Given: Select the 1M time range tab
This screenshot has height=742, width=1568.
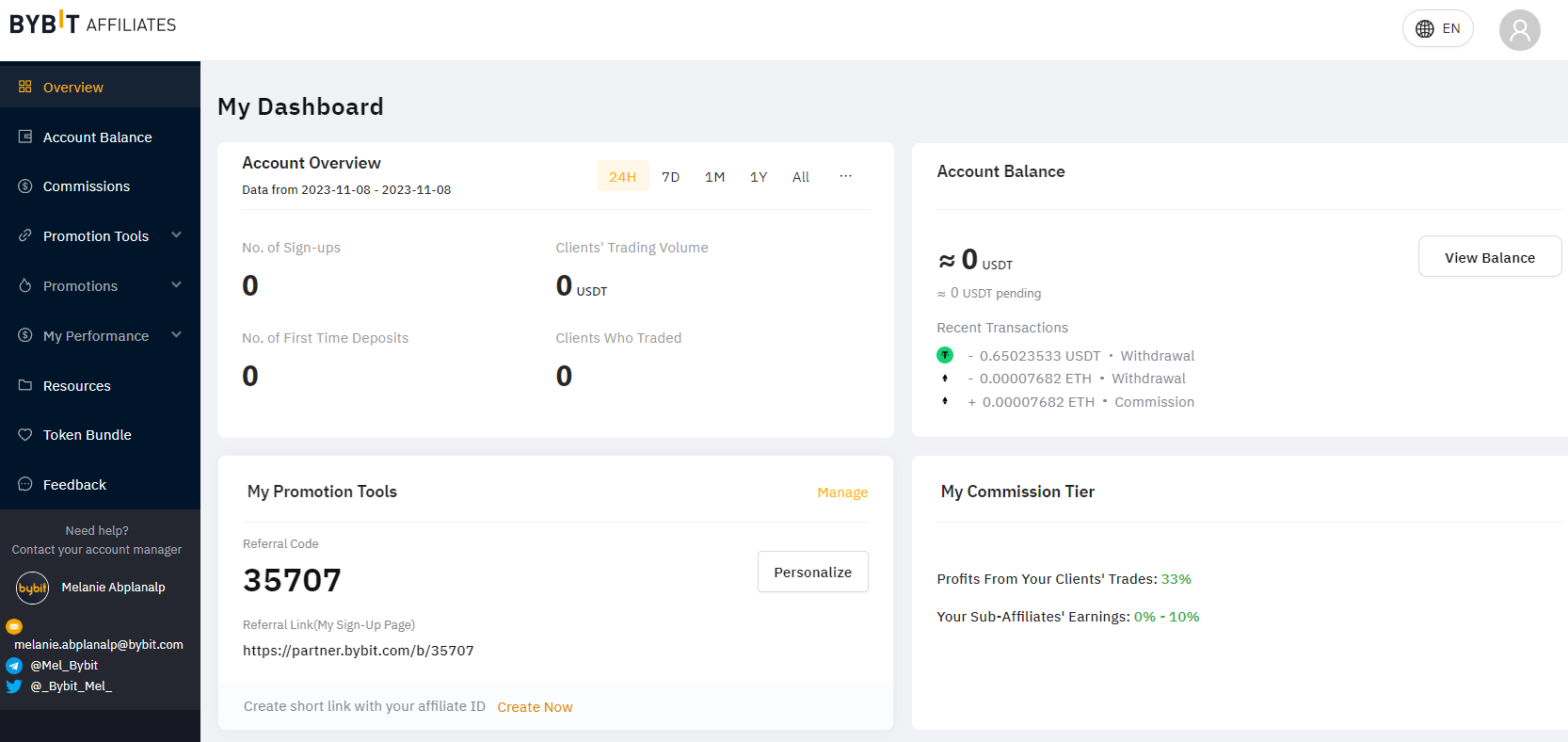Looking at the screenshot, I should (x=715, y=177).
